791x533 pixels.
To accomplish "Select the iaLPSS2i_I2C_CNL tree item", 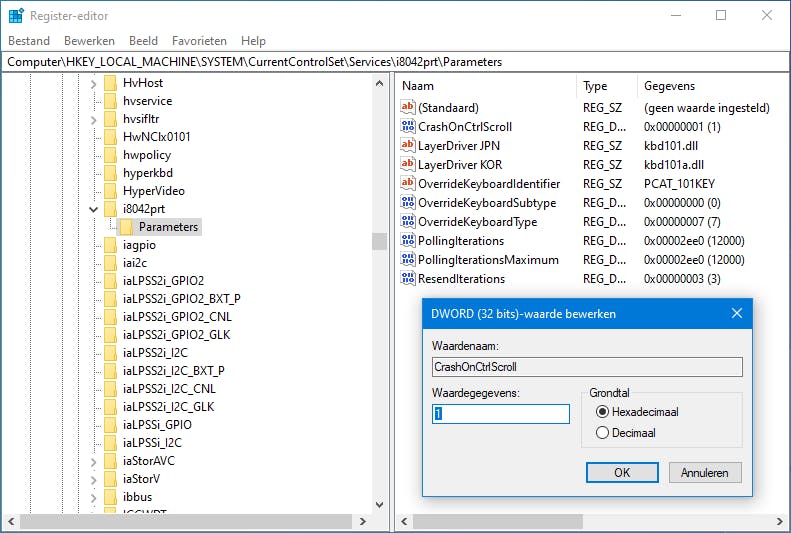I will [x=169, y=389].
